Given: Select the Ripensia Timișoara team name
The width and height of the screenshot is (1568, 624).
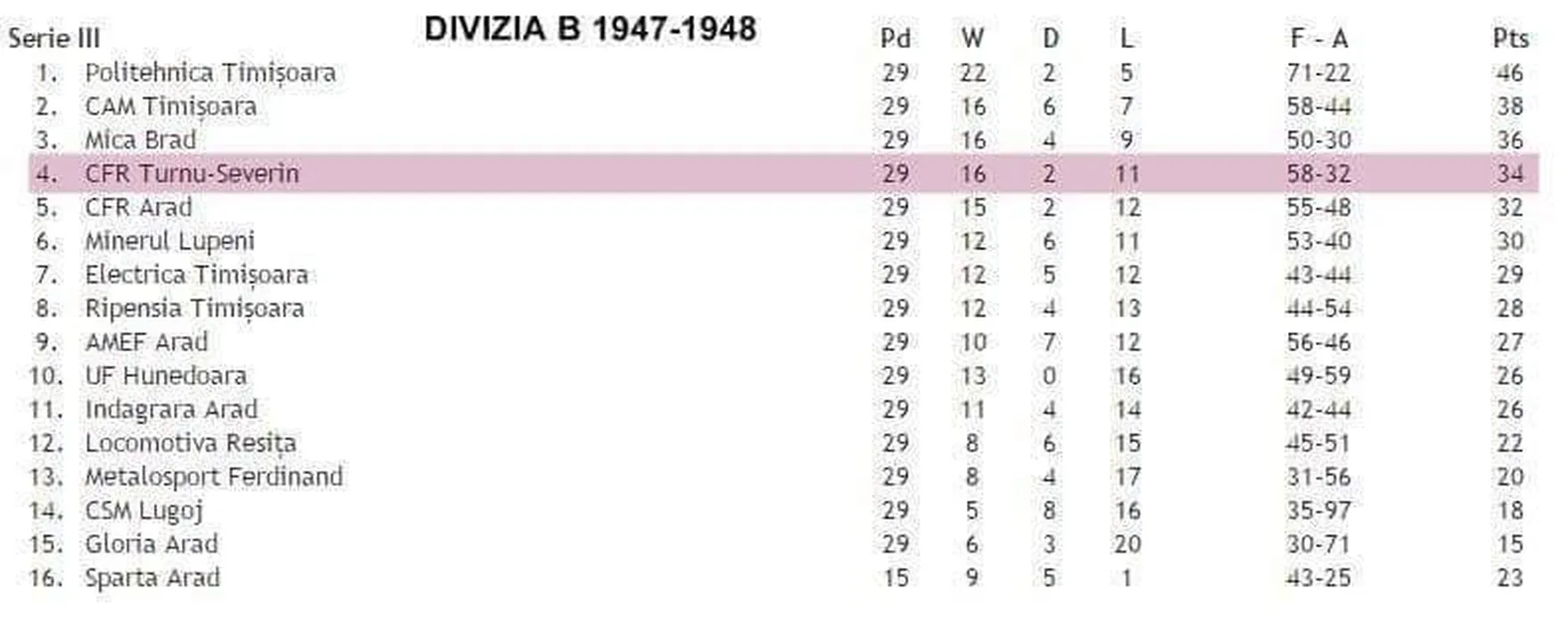Looking at the screenshot, I should [x=194, y=308].
